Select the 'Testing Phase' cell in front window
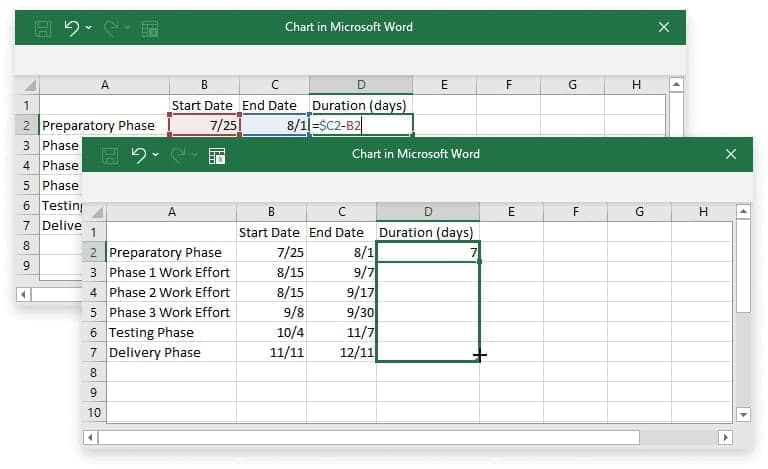The width and height of the screenshot is (768, 469). (171, 332)
